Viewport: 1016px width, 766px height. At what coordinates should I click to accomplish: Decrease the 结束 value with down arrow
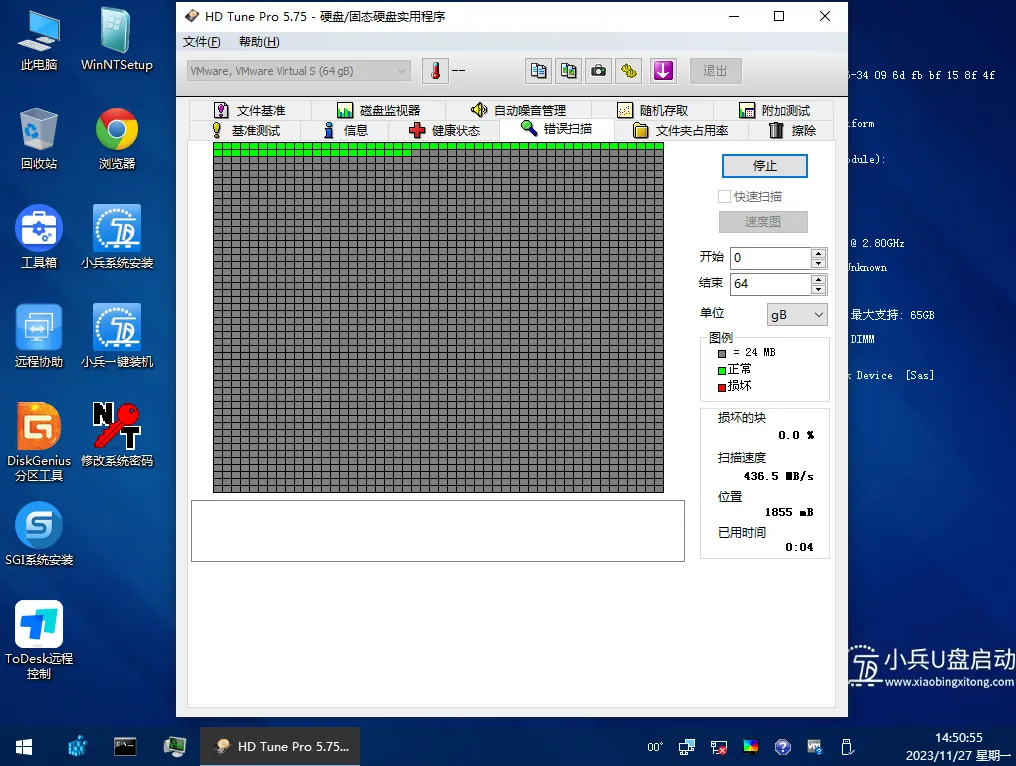pos(818,289)
